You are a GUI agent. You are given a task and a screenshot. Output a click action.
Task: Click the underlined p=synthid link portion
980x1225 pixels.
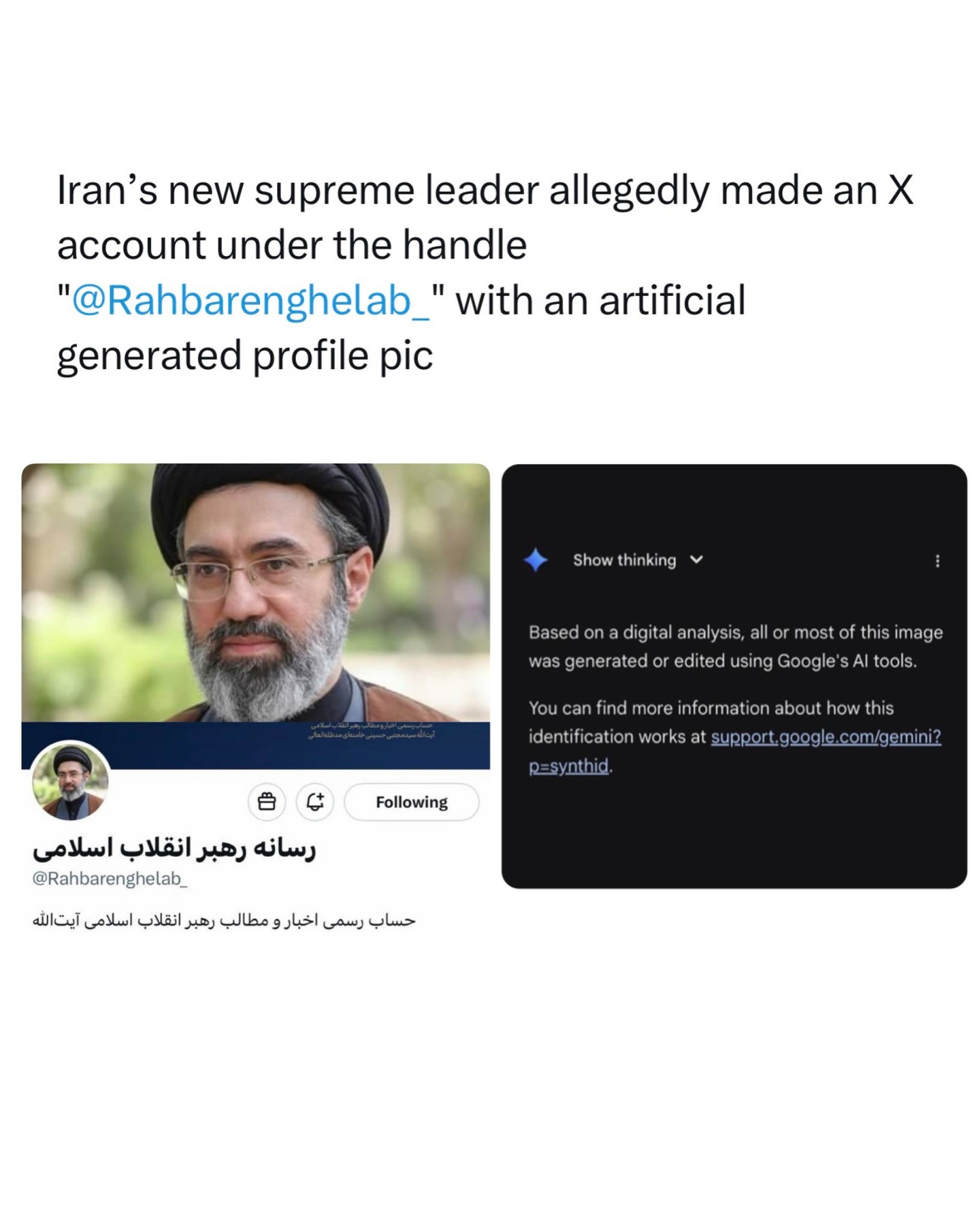click(569, 766)
